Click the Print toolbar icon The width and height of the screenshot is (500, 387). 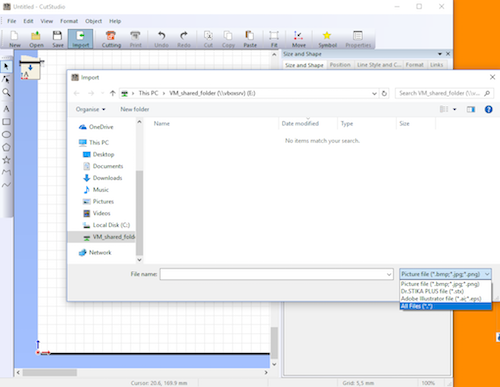[135, 39]
